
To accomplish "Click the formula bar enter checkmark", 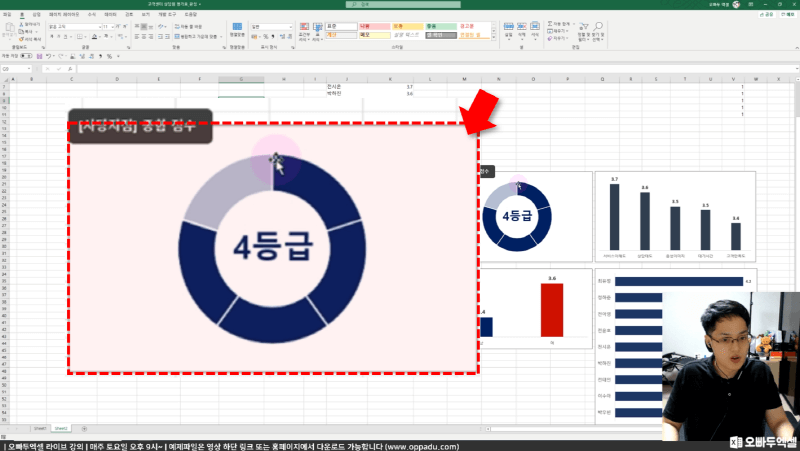I will pyautogui.click(x=59, y=69).
